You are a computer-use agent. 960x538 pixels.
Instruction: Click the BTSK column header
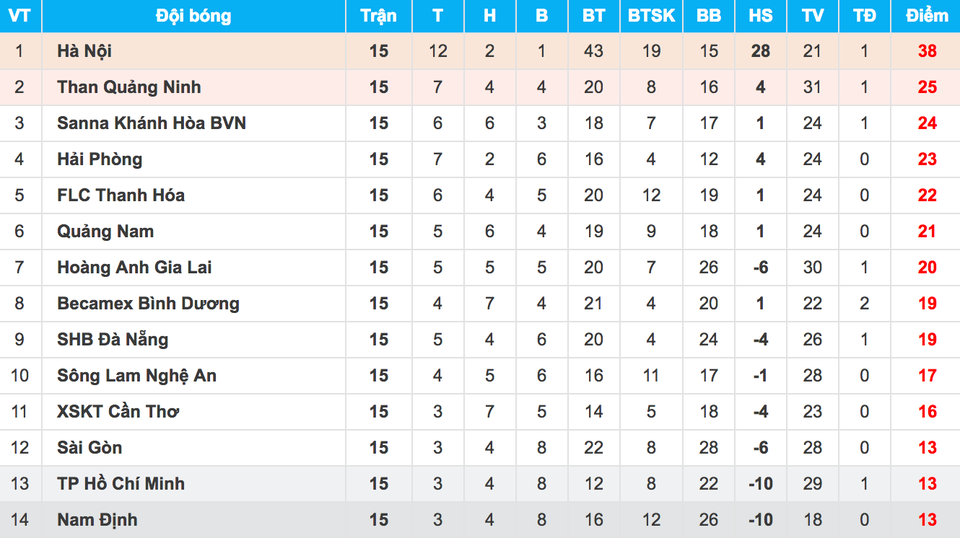[651, 16]
